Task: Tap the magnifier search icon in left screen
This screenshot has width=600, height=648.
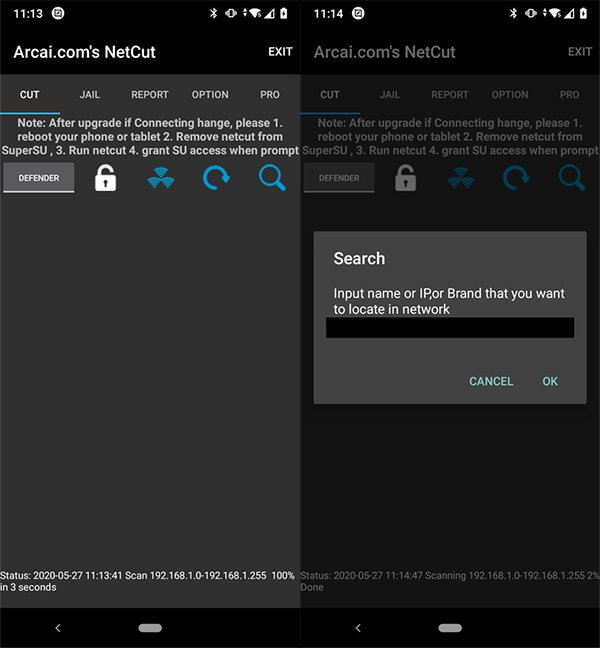Action: pyautogui.click(x=272, y=178)
